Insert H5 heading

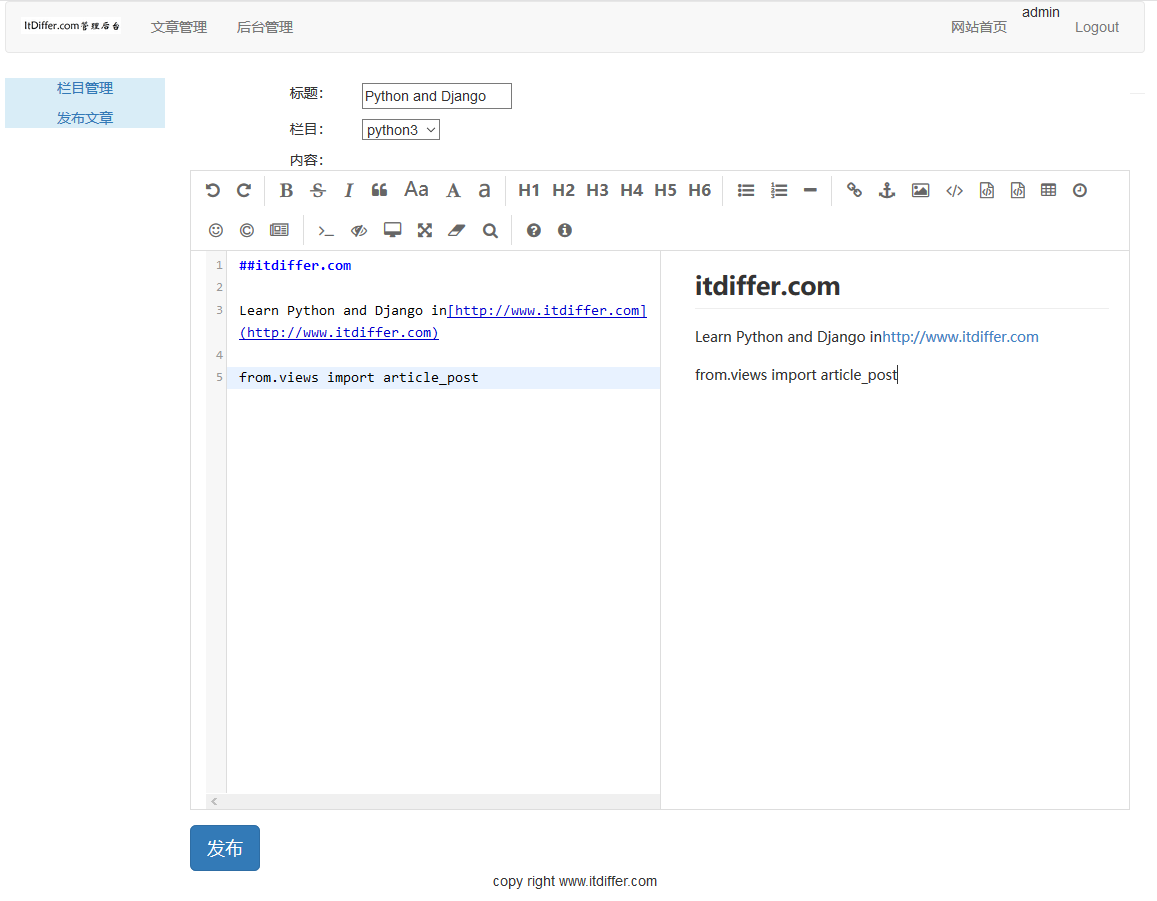pos(666,190)
